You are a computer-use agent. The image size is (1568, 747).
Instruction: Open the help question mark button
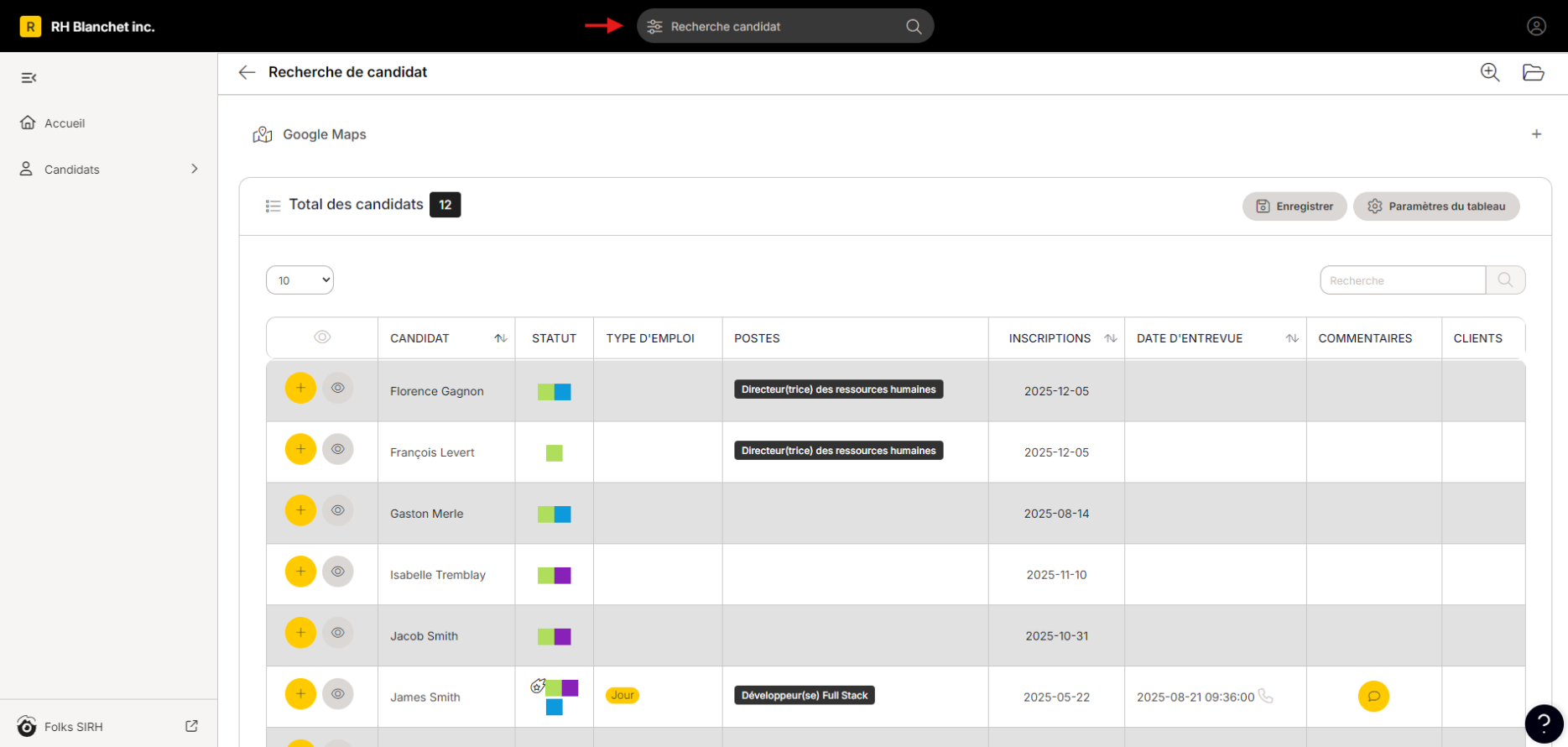(x=1544, y=723)
